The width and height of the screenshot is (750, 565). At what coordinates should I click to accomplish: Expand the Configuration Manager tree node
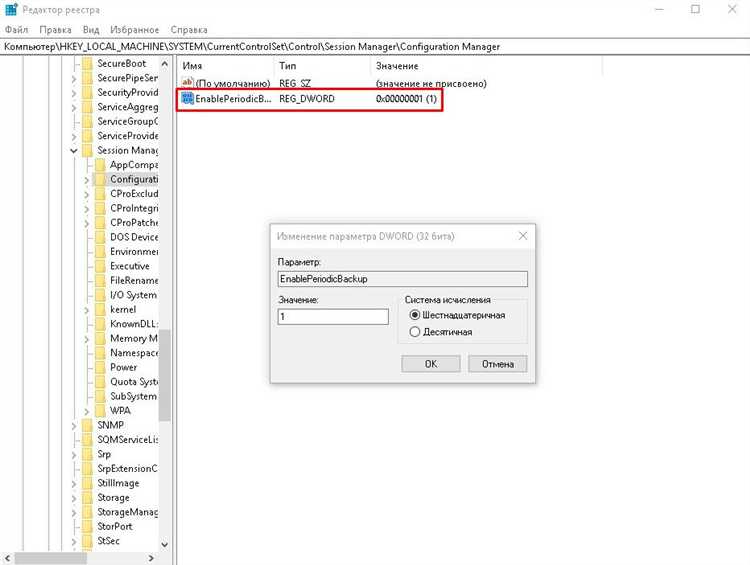(x=87, y=180)
